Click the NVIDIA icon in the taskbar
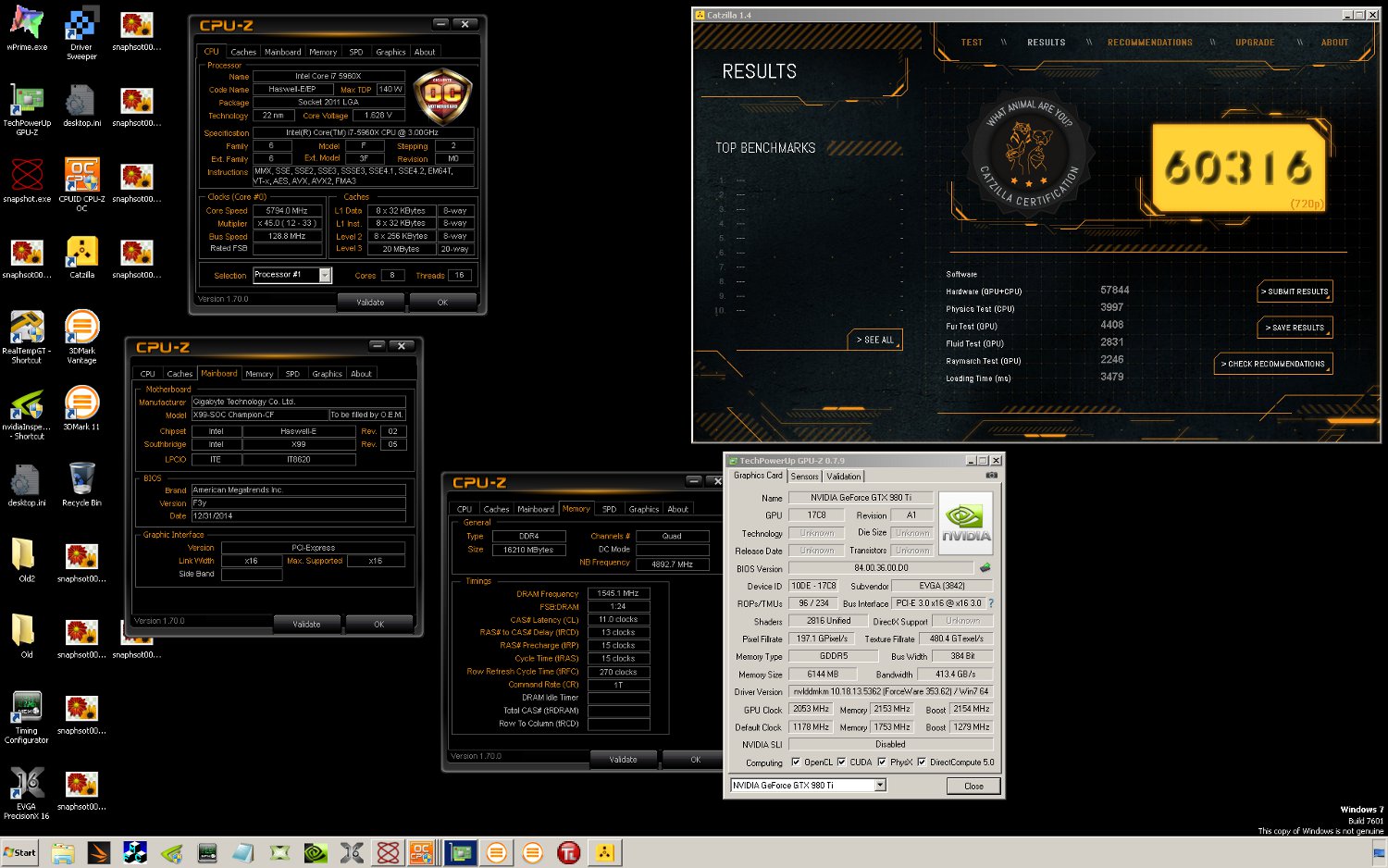 (x=316, y=852)
